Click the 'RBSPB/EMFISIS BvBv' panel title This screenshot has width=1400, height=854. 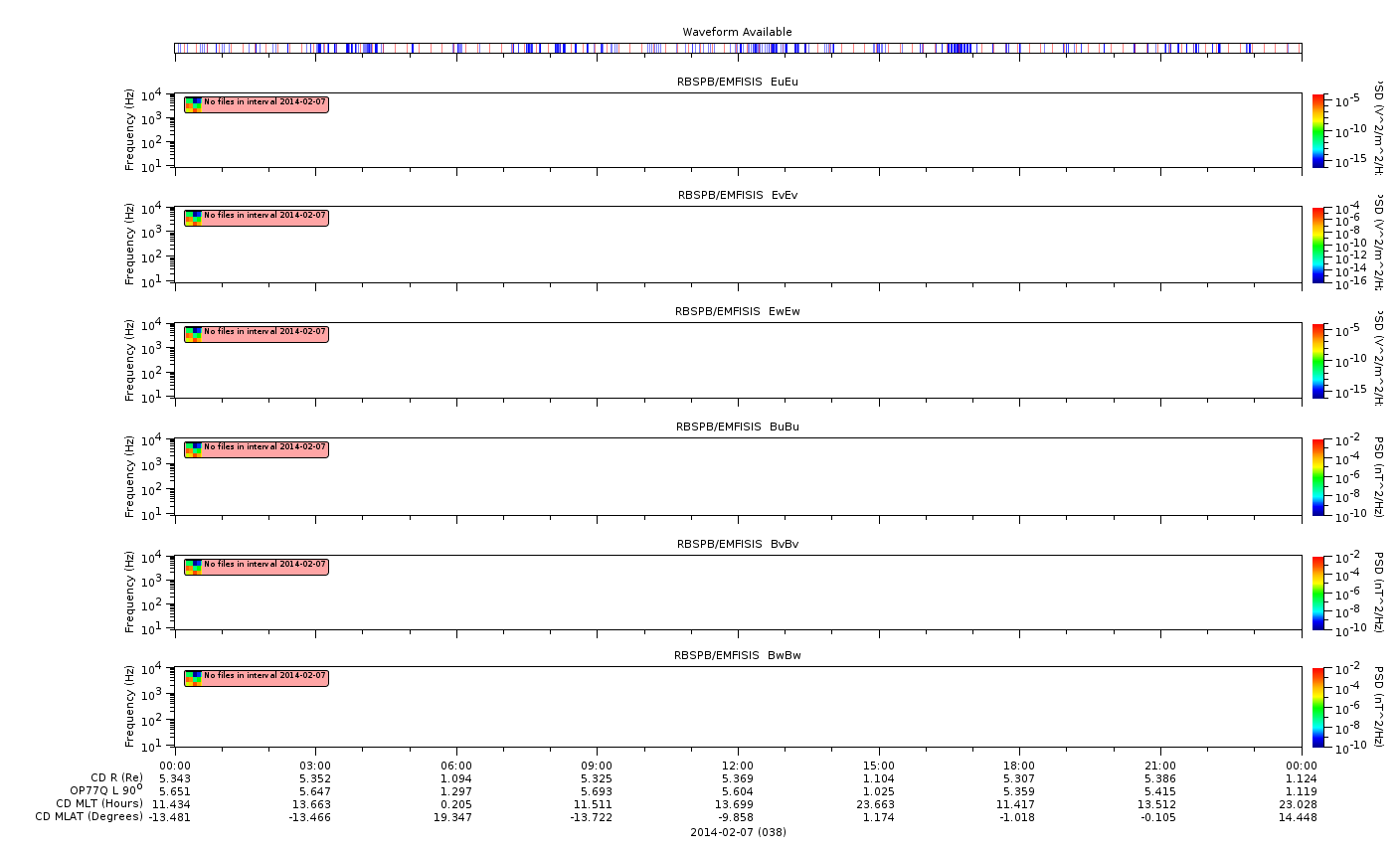[x=738, y=544]
